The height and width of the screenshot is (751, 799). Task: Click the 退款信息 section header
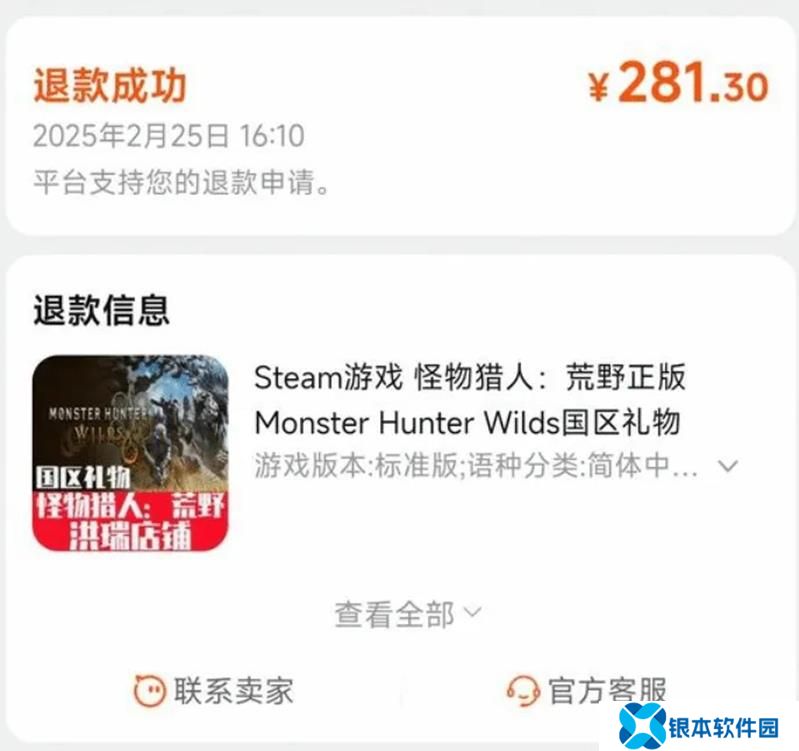pos(101,310)
